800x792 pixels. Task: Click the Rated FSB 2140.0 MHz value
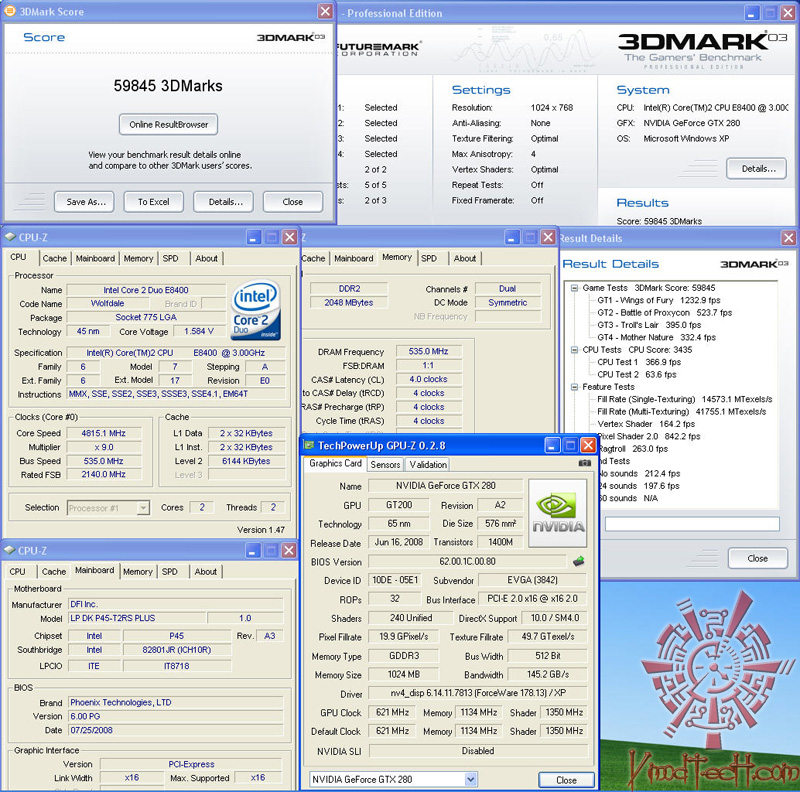click(x=104, y=475)
